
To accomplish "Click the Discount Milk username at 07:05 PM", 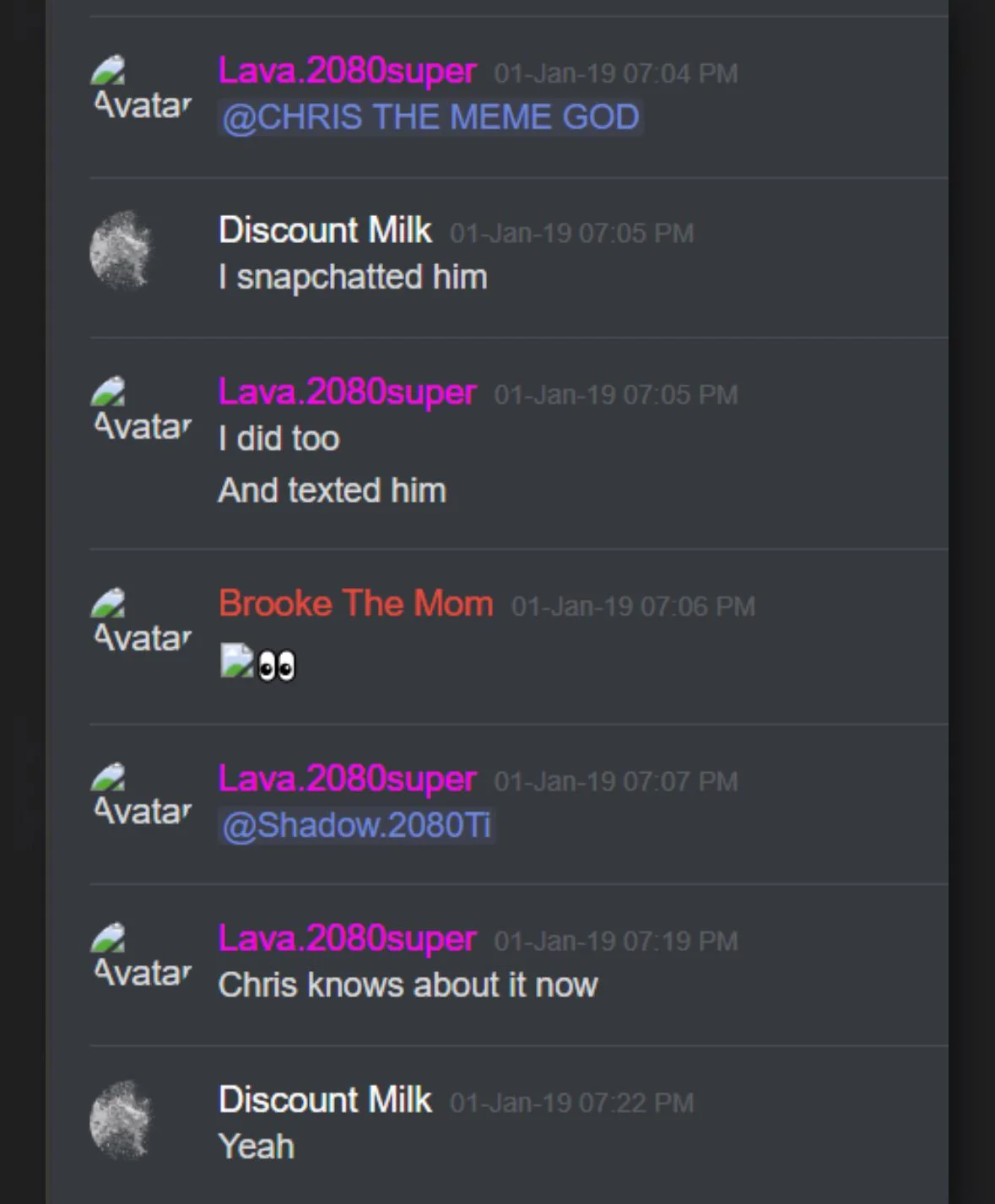I will [x=325, y=230].
